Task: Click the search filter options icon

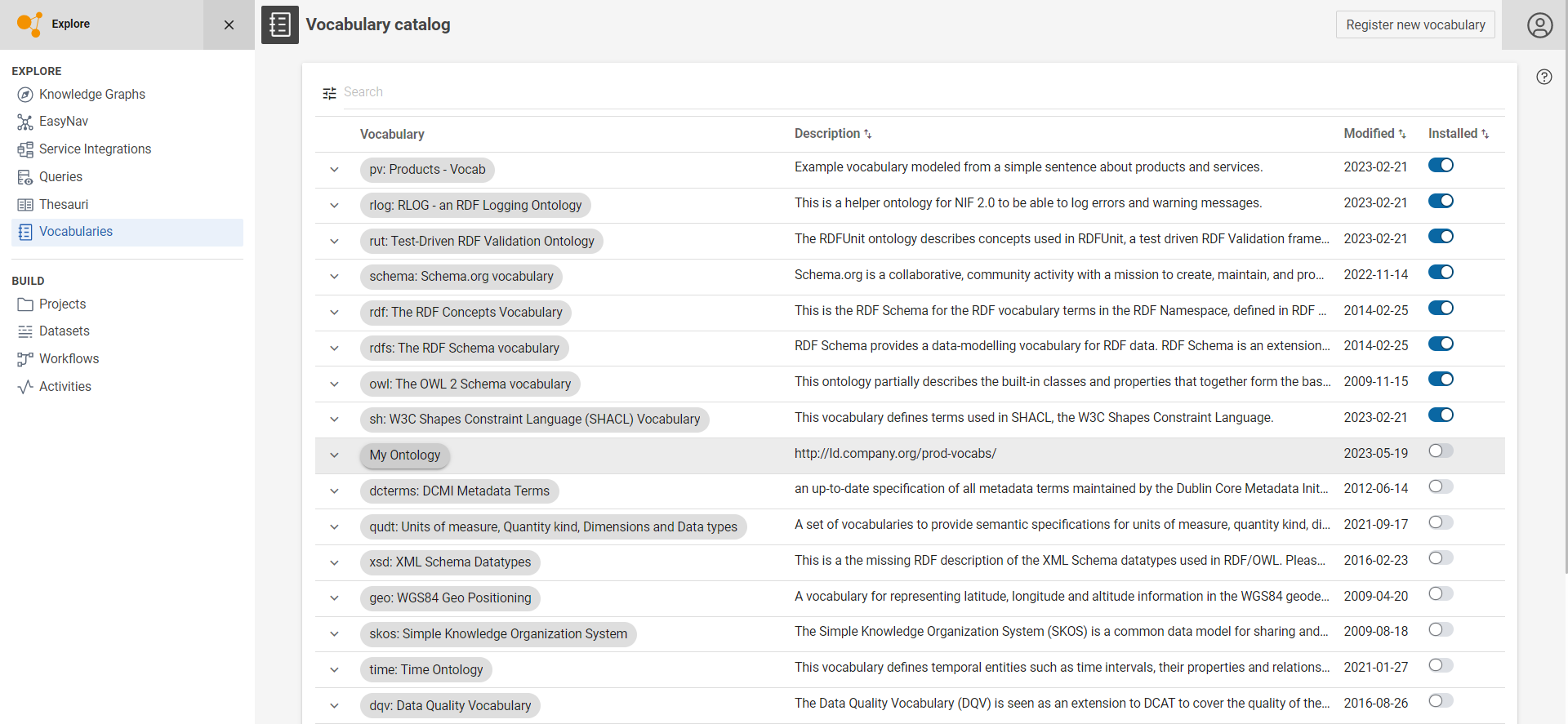Action: click(329, 93)
